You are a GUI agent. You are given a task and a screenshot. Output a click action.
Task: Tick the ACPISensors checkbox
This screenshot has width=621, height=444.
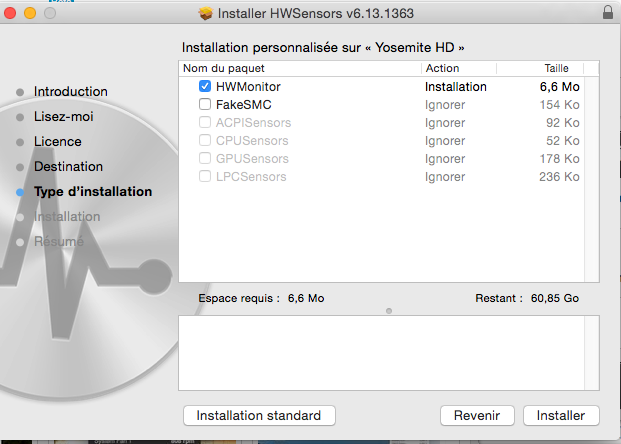tap(205, 122)
